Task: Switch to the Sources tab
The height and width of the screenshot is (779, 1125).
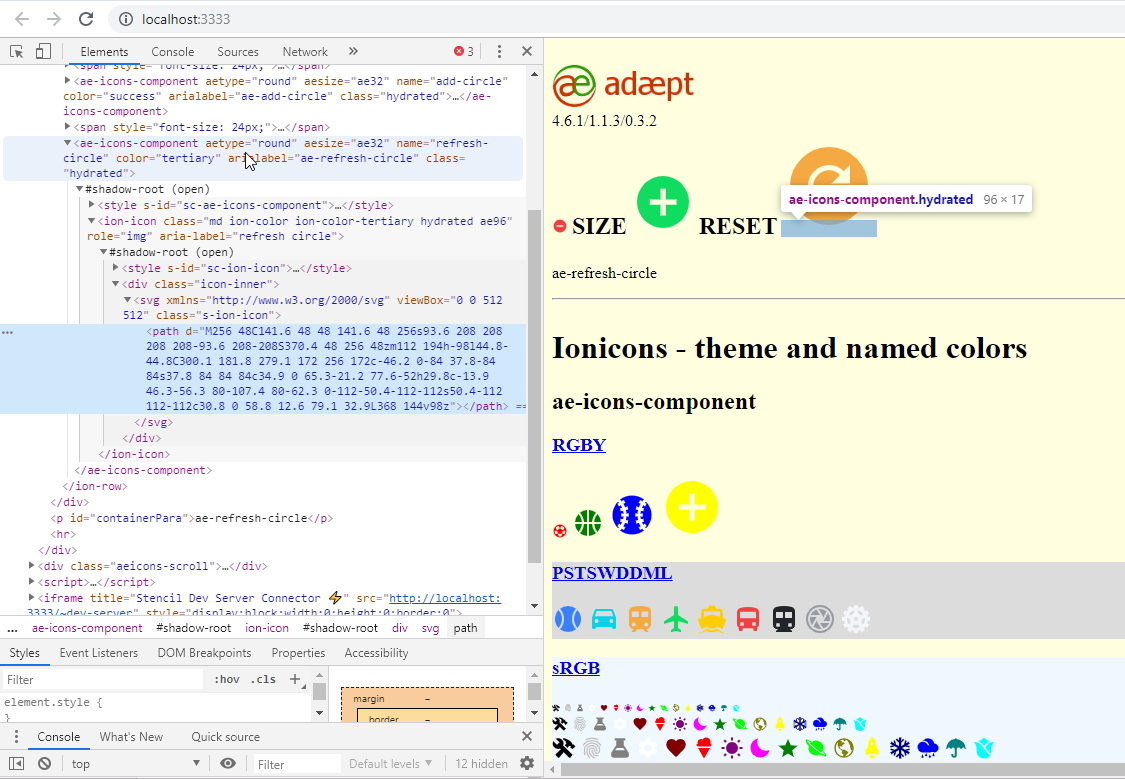Action: (238, 51)
